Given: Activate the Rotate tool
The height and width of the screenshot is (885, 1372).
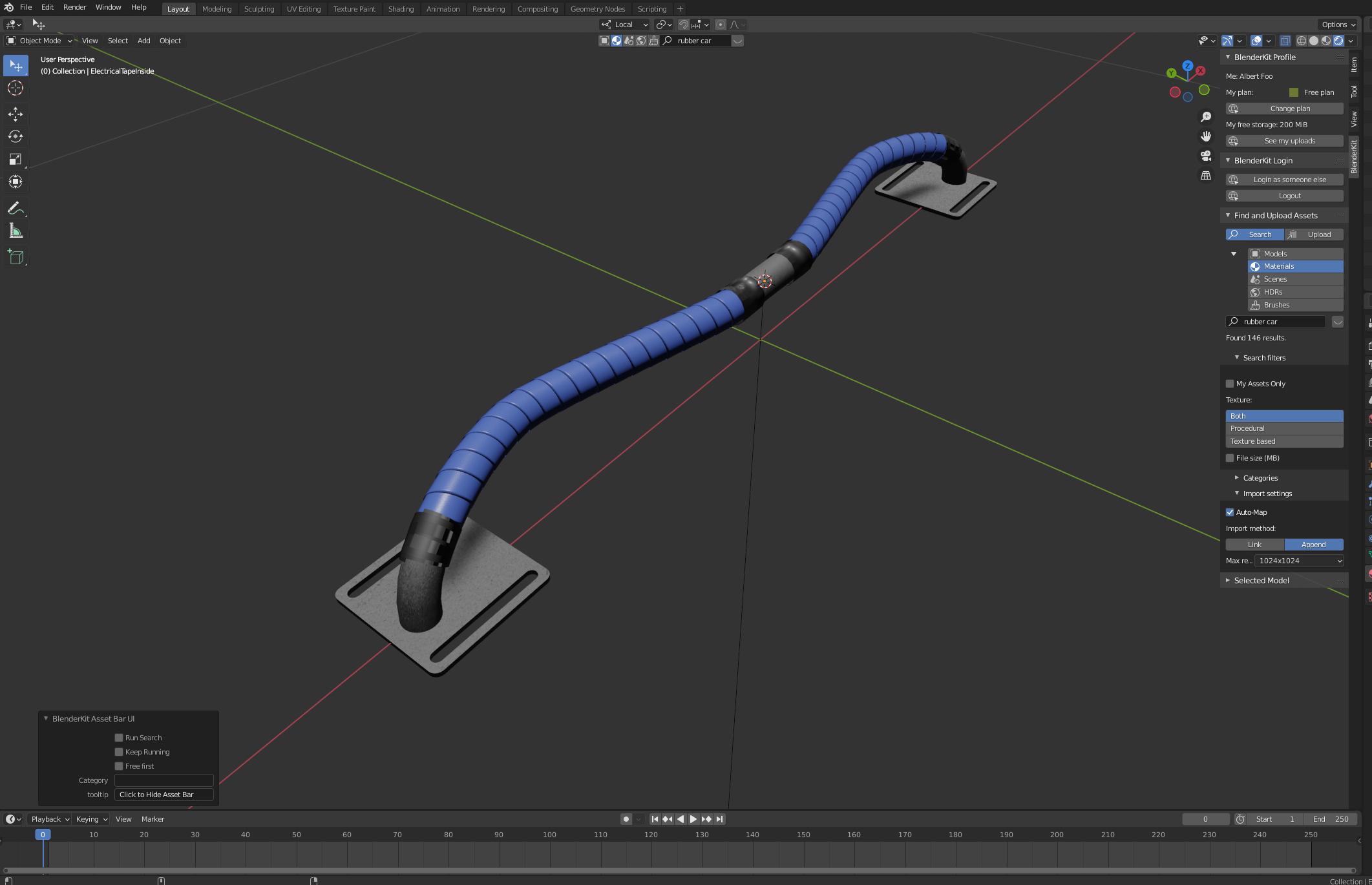Looking at the screenshot, I should (x=16, y=137).
